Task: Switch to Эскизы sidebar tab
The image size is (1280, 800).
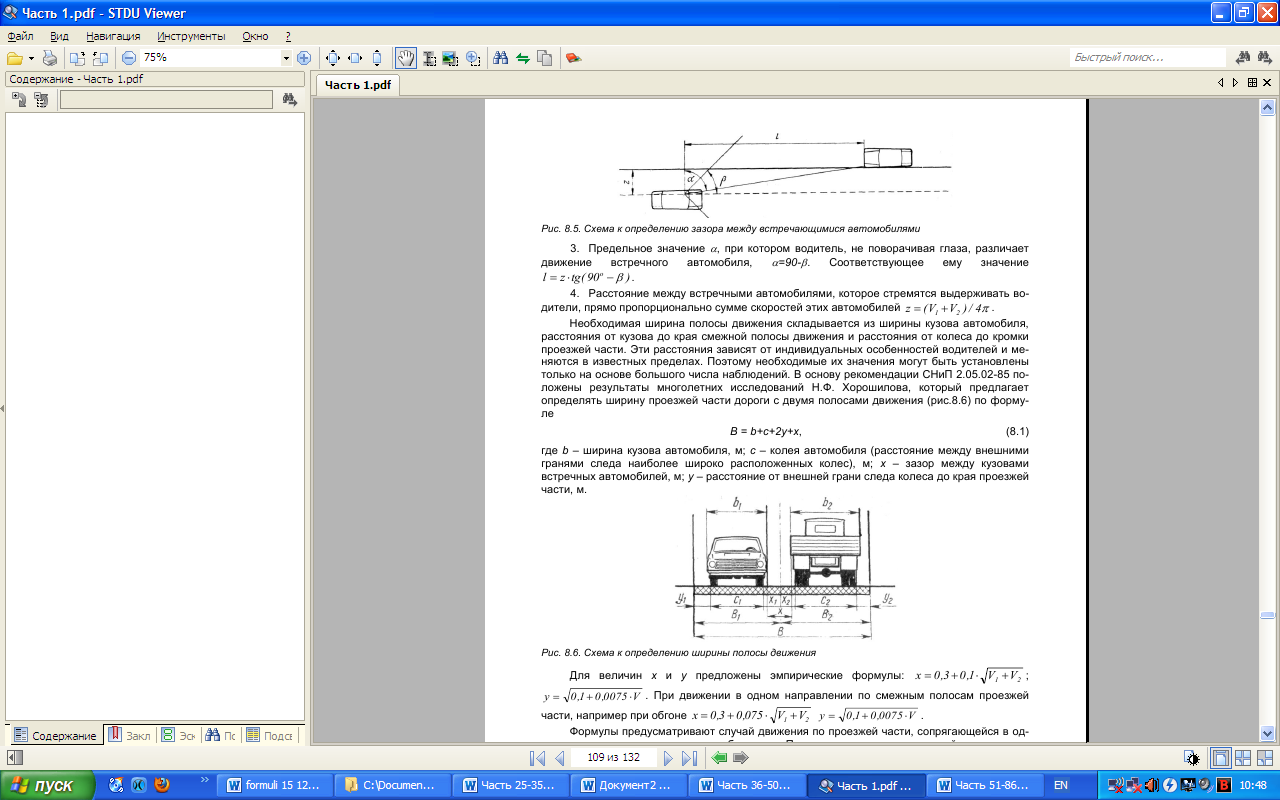Action: pyautogui.click(x=178, y=735)
